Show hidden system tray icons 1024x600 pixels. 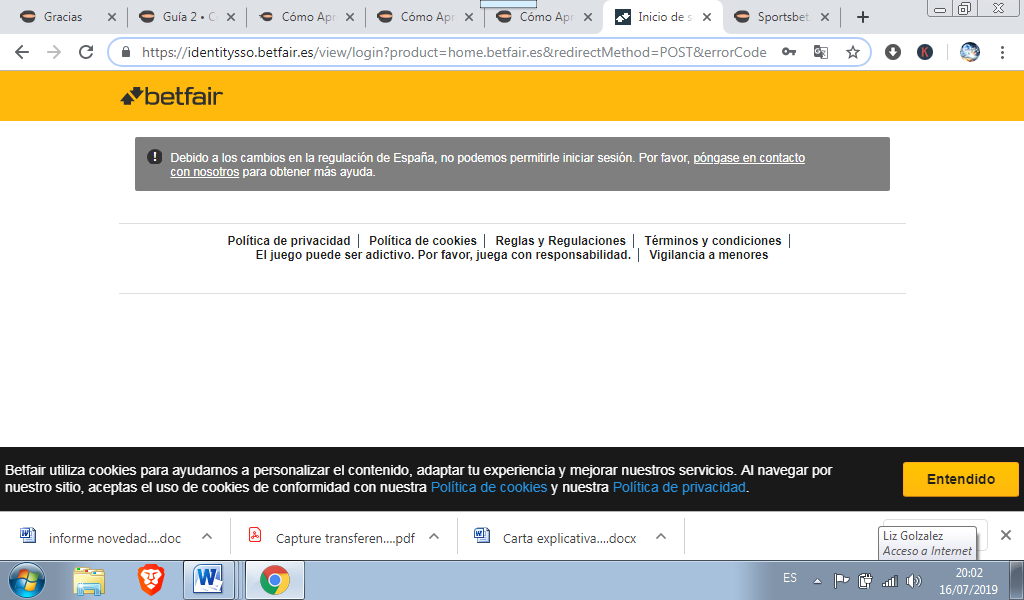pyautogui.click(x=817, y=581)
